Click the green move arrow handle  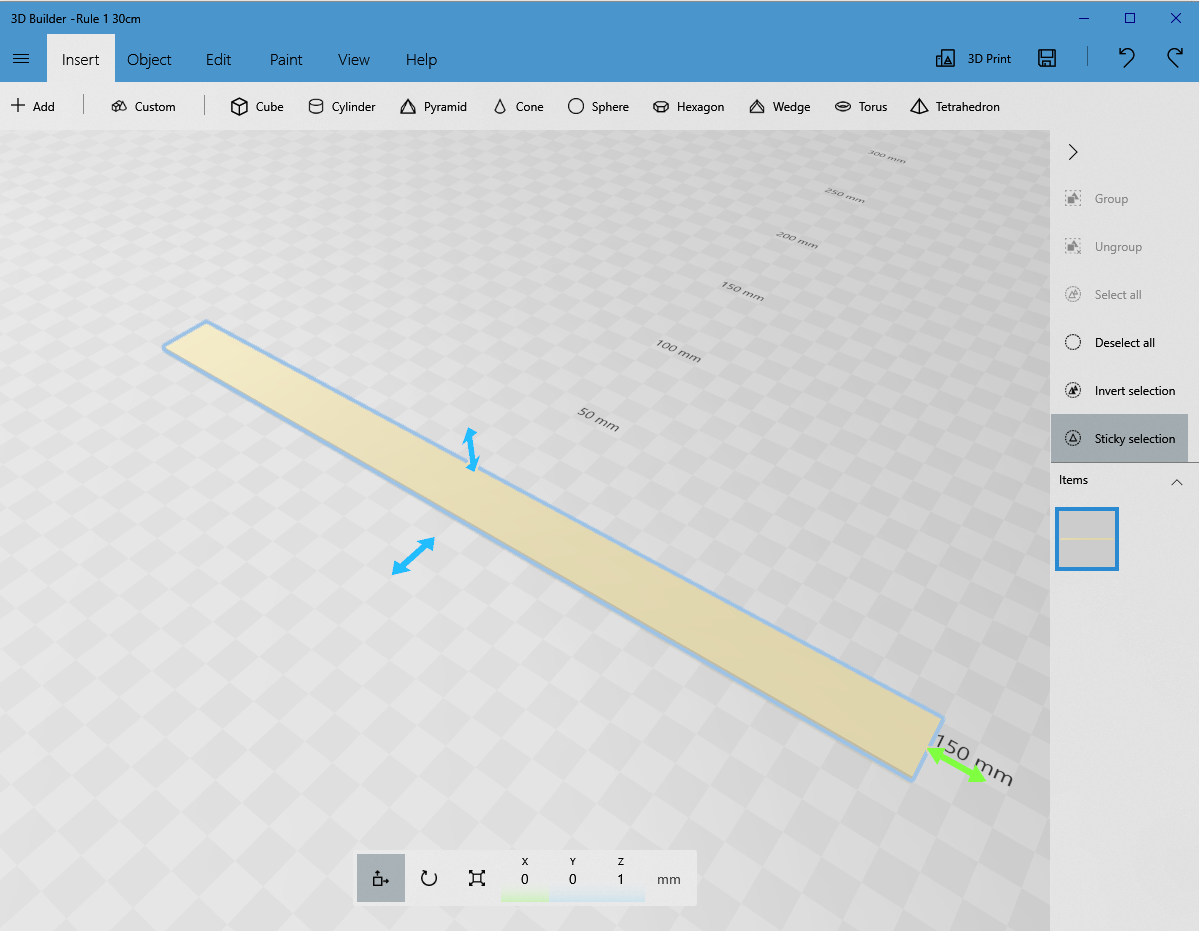(x=956, y=764)
